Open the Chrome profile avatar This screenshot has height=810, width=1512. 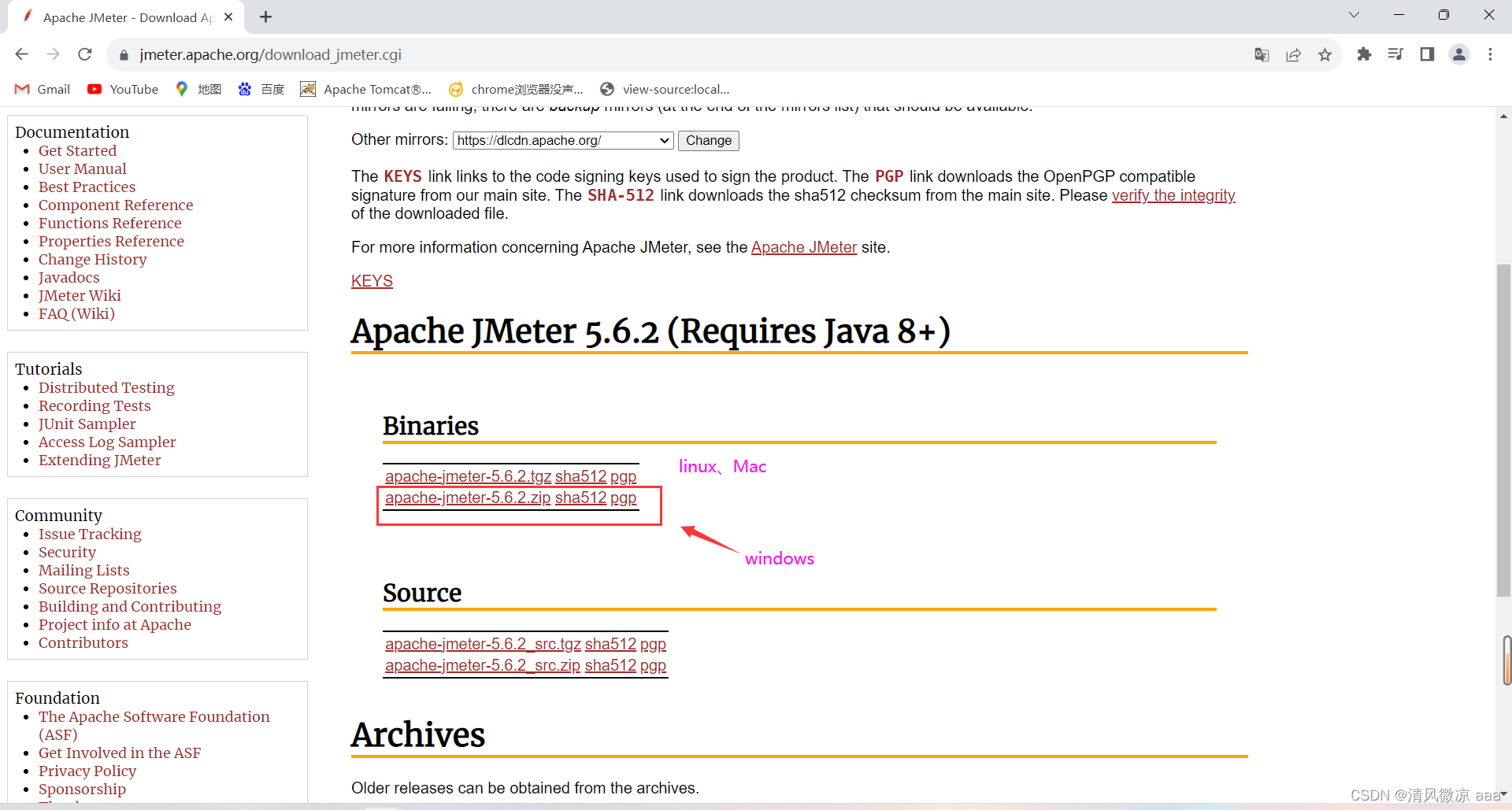(1459, 54)
